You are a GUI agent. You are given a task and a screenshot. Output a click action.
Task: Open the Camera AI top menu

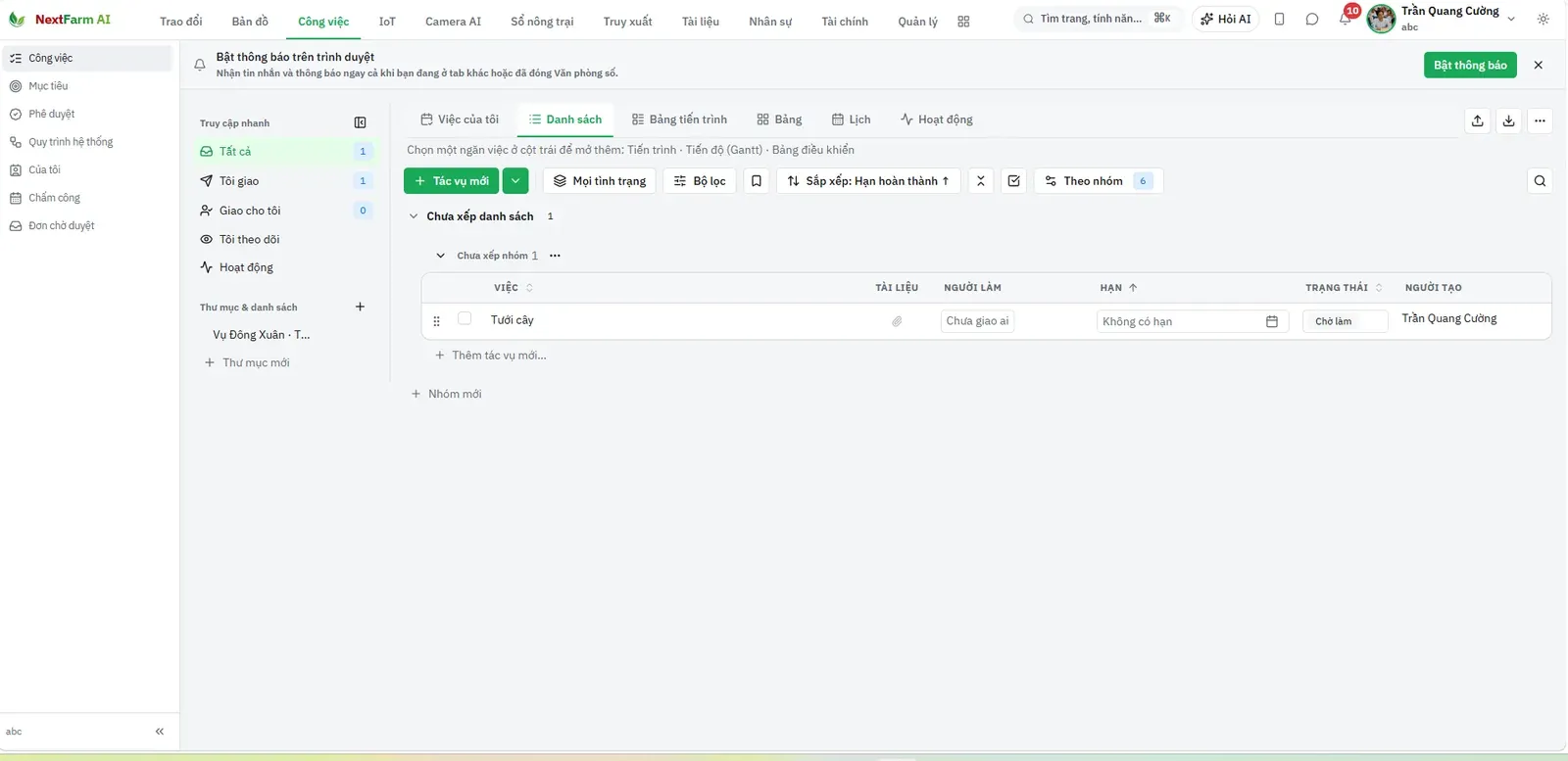click(453, 21)
